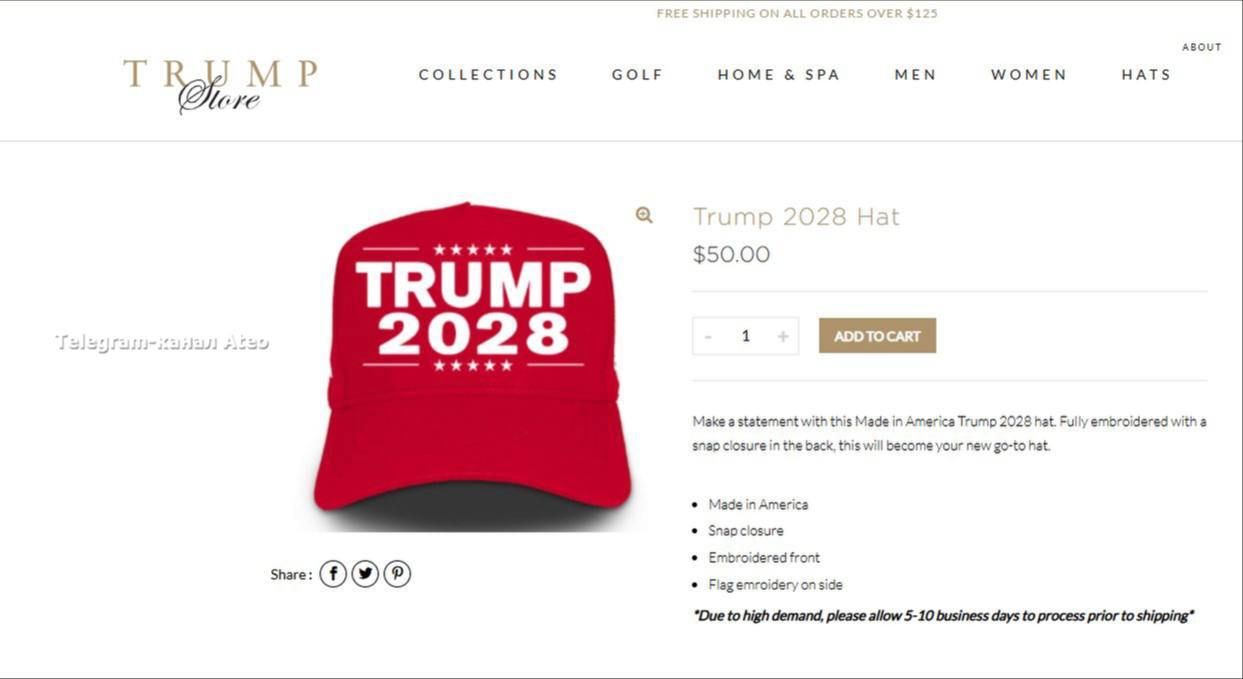
Task: Pin the product via Pinterest icon
Action: (x=397, y=574)
